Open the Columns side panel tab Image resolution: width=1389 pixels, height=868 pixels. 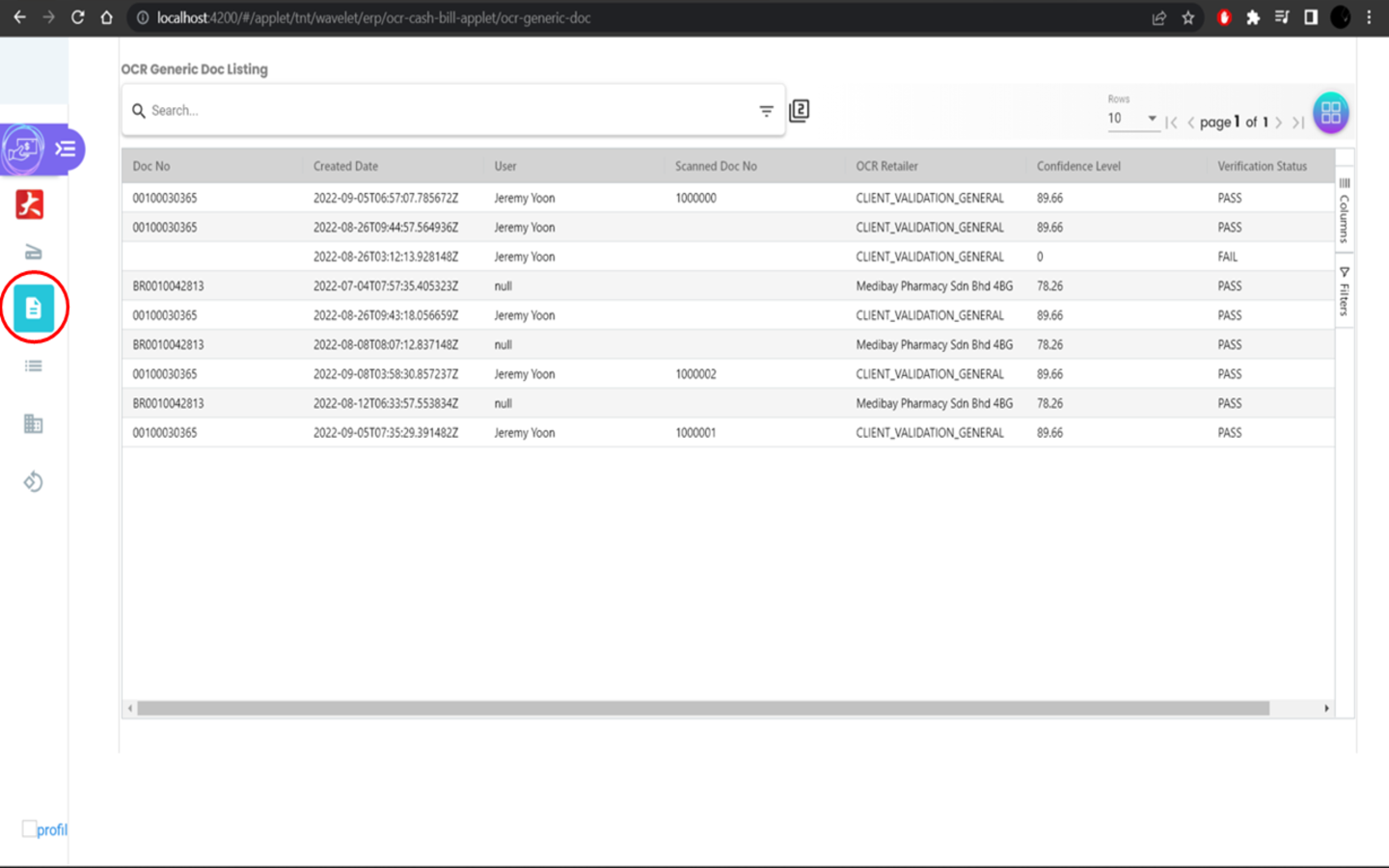tap(1345, 212)
